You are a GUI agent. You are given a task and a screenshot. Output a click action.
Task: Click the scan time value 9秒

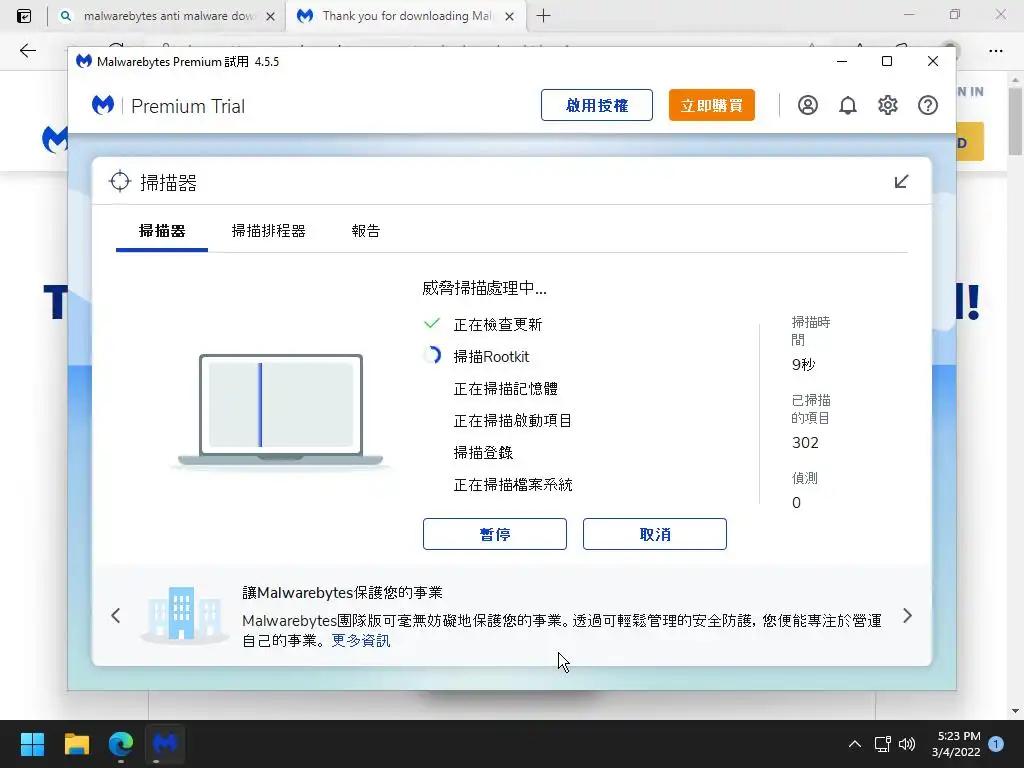point(803,364)
